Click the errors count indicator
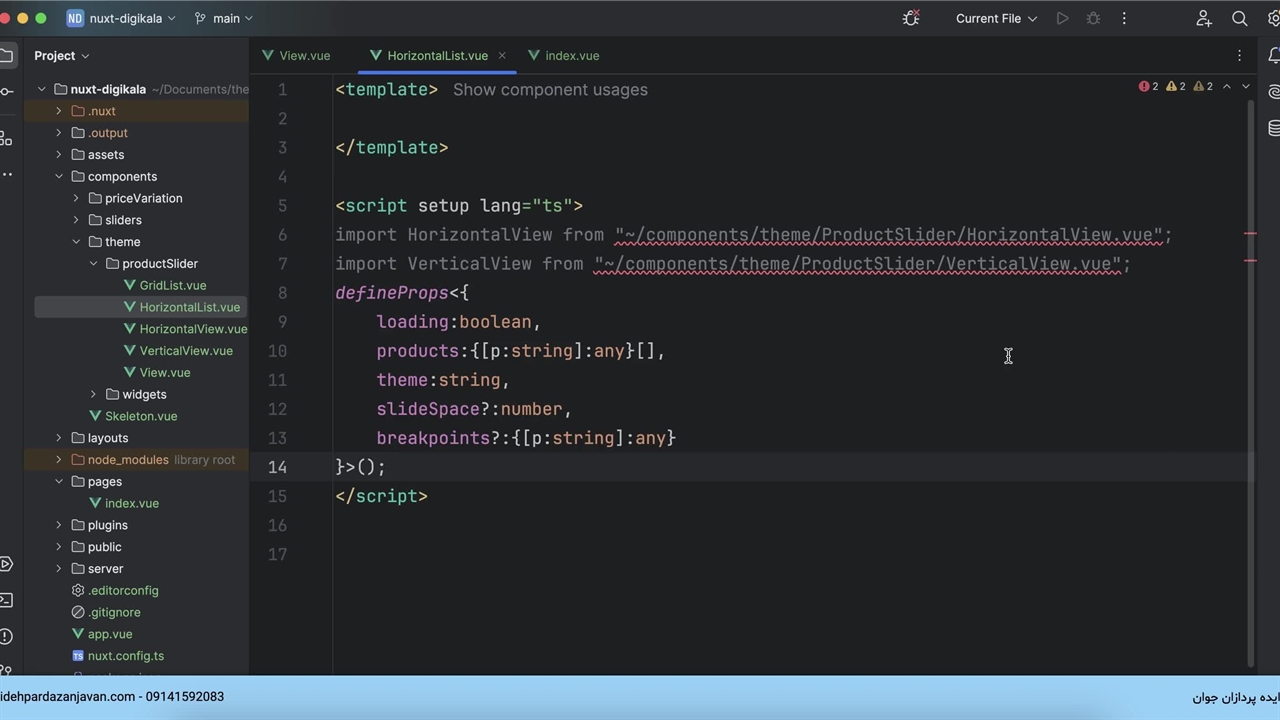This screenshot has height=720, width=1280. point(1148,87)
